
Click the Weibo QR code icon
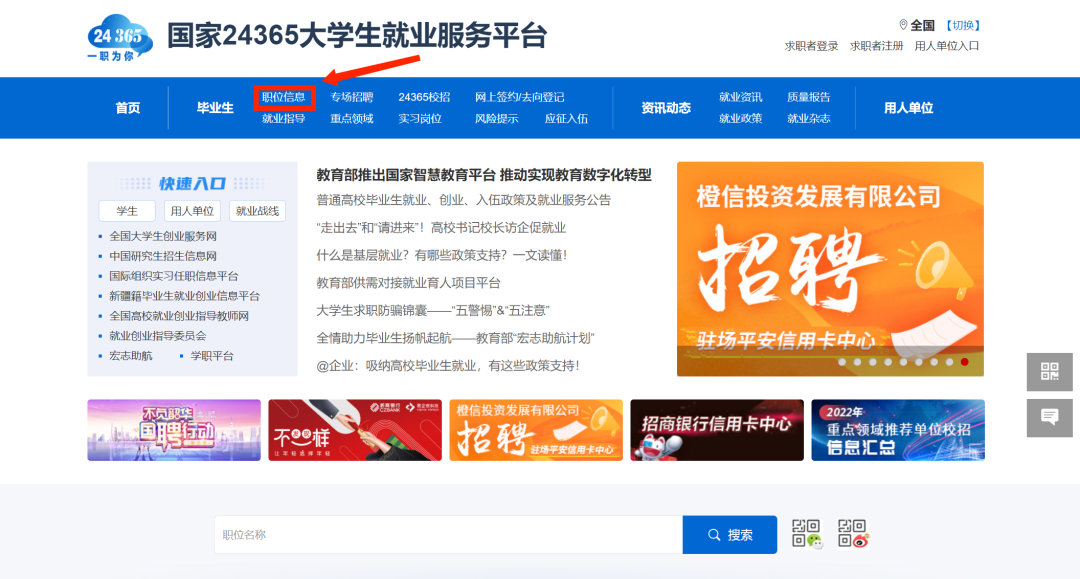pos(853,534)
